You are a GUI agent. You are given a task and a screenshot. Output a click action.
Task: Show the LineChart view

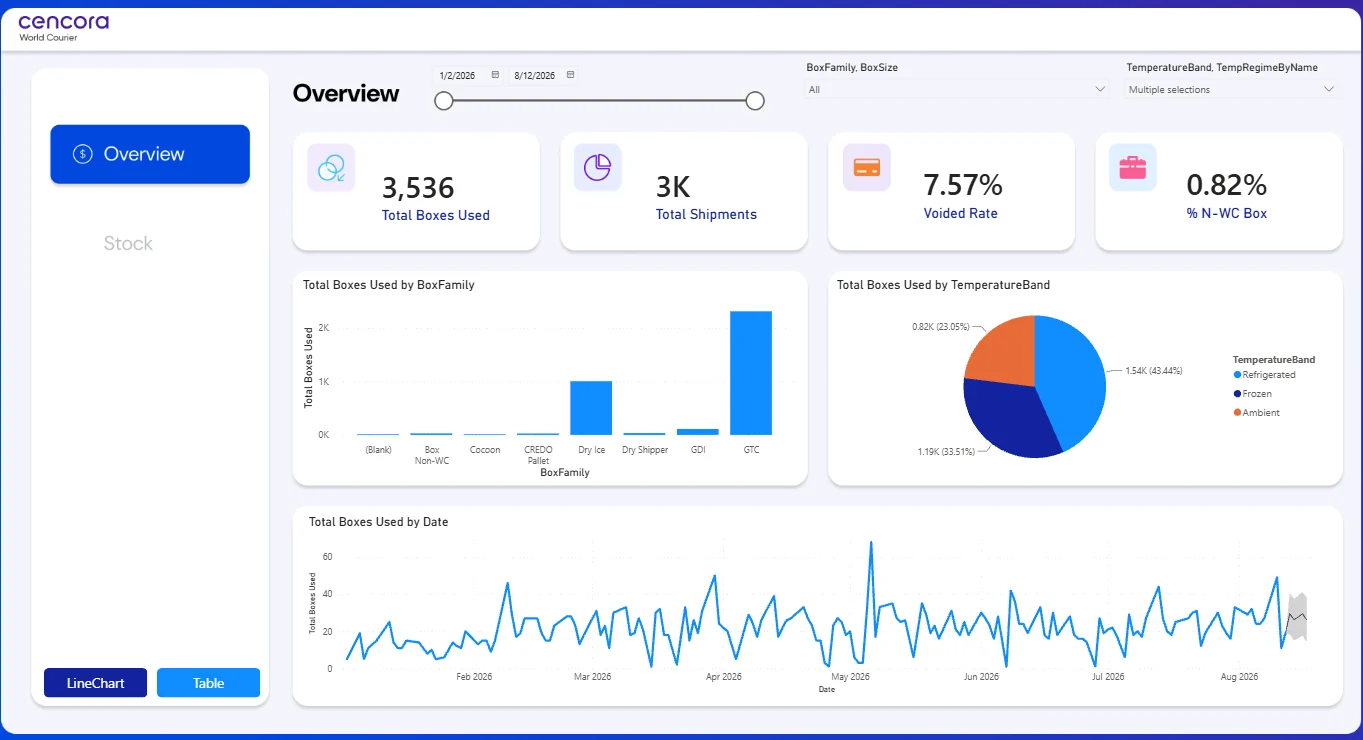(x=96, y=683)
